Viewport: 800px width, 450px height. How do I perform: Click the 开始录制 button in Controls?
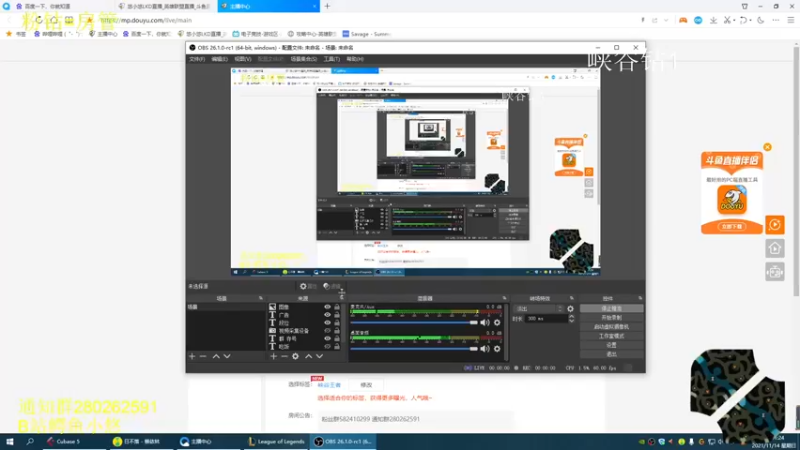click(x=611, y=317)
